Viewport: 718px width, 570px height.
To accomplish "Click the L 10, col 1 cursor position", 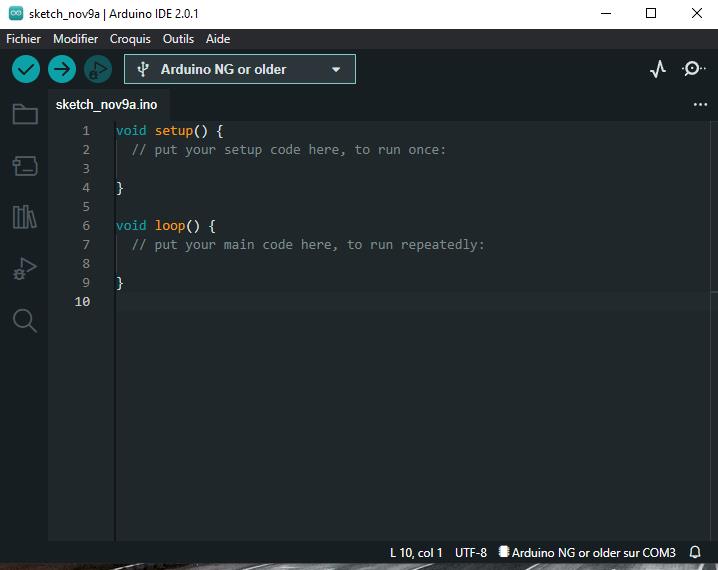I will pyautogui.click(x=416, y=553).
